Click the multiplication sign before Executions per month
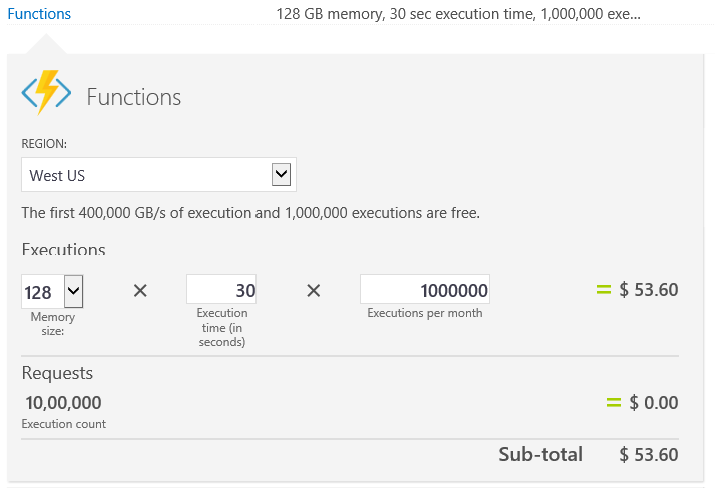Image resolution: width=715 pixels, height=488 pixels. coord(313,290)
